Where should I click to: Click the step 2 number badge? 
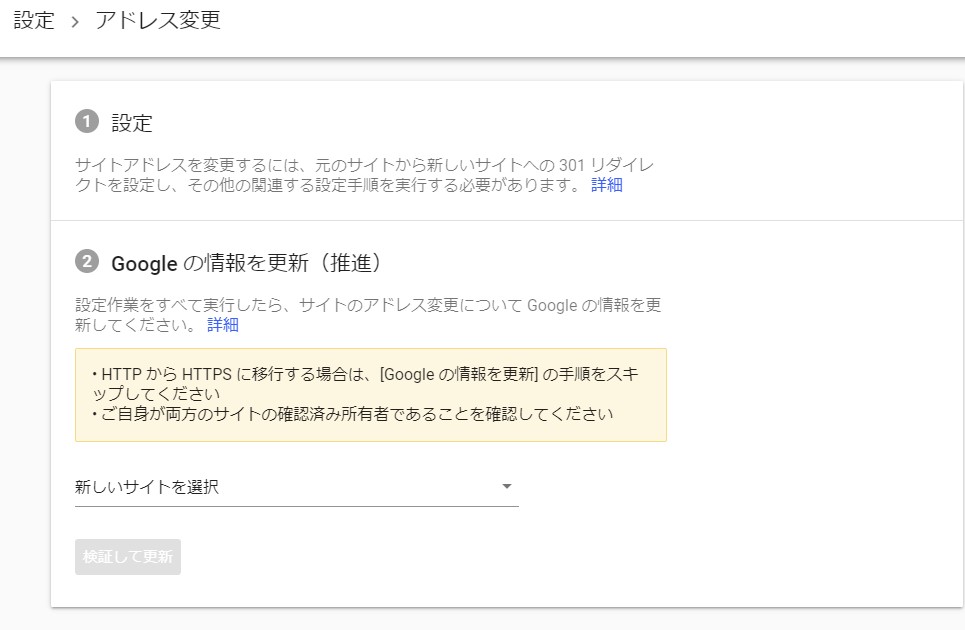pyautogui.click(x=87, y=262)
